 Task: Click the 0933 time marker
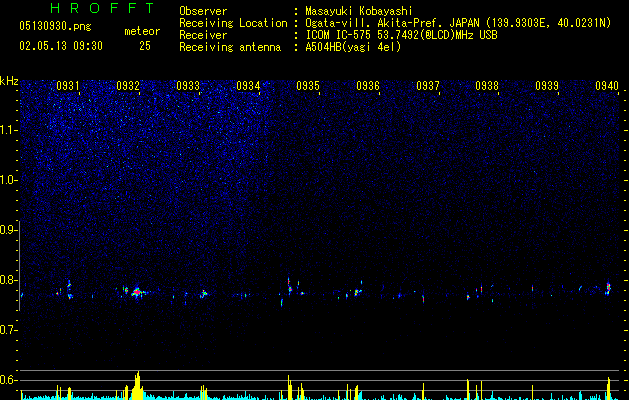pyautogui.click(x=188, y=85)
